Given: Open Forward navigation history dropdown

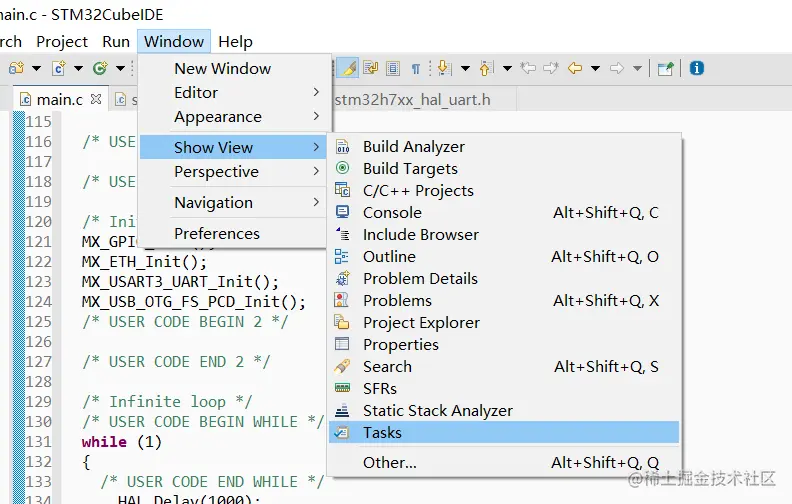Looking at the screenshot, I should point(637,68).
